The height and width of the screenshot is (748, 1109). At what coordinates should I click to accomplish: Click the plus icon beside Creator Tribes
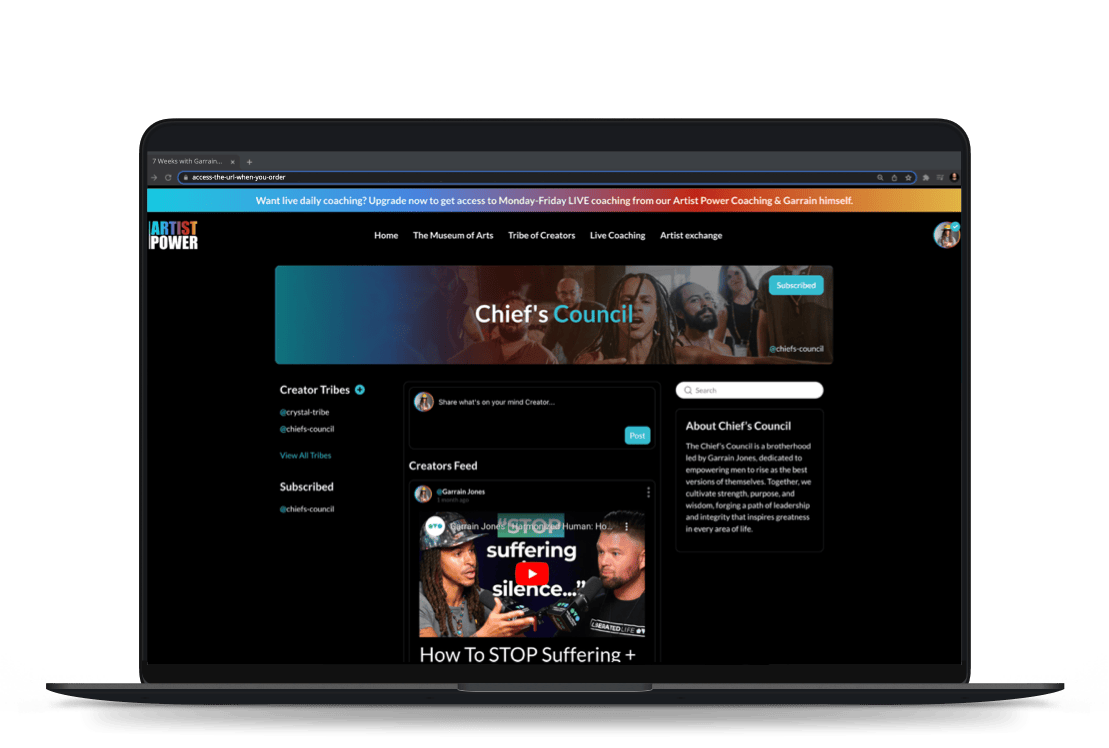pyautogui.click(x=360, y=390)
